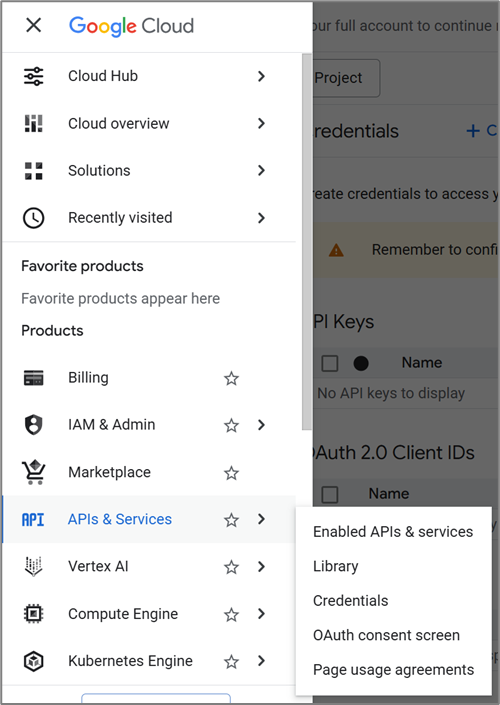Click the Marketplace cart icon

pyautogui.click(x=34, y=472)
